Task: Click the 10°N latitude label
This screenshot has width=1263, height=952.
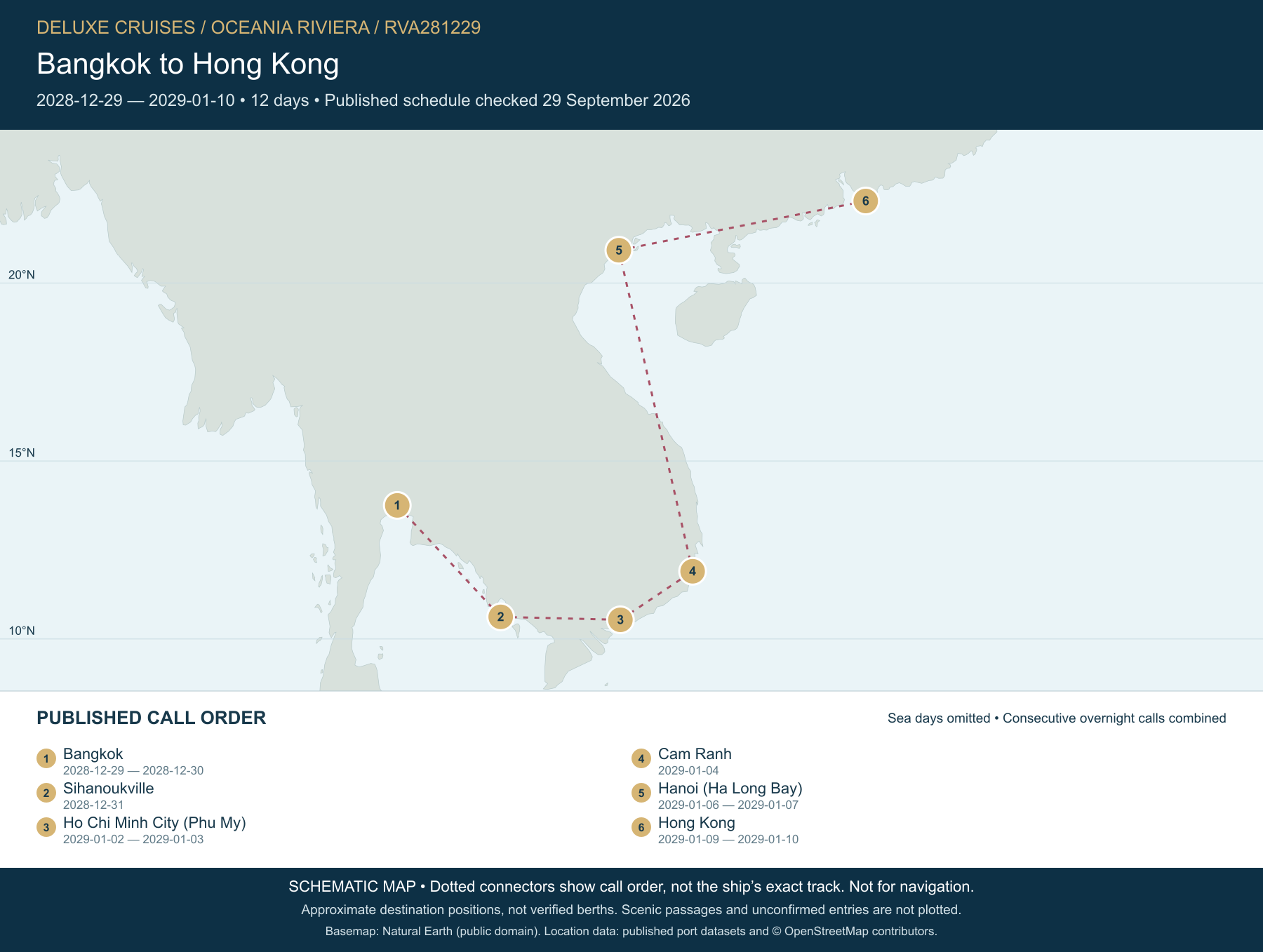Action: [22, 631]
